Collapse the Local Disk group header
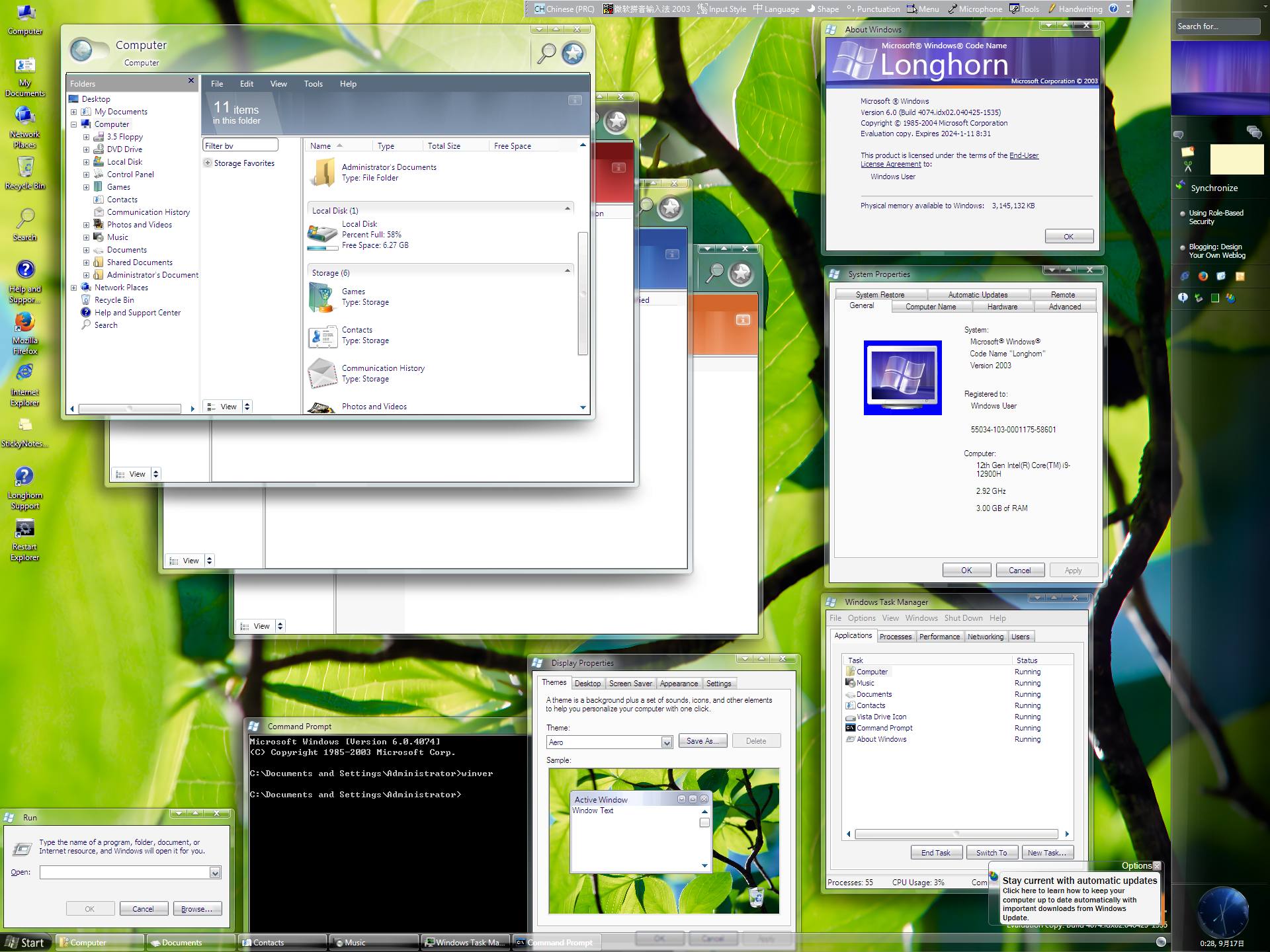The width and height of the screenshot is (1270, 952). (x=567, y=209)
